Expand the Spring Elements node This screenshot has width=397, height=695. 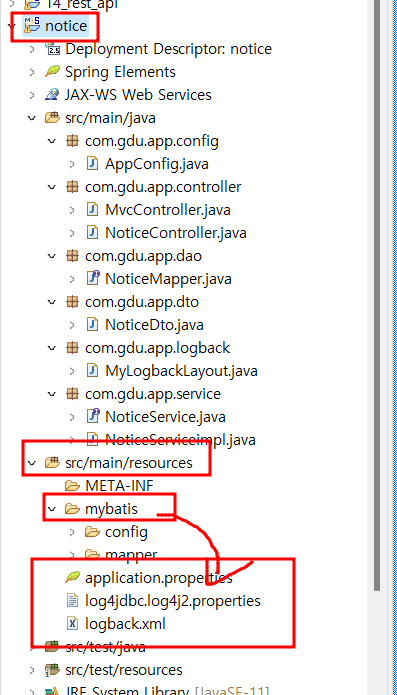click(32, 72)
